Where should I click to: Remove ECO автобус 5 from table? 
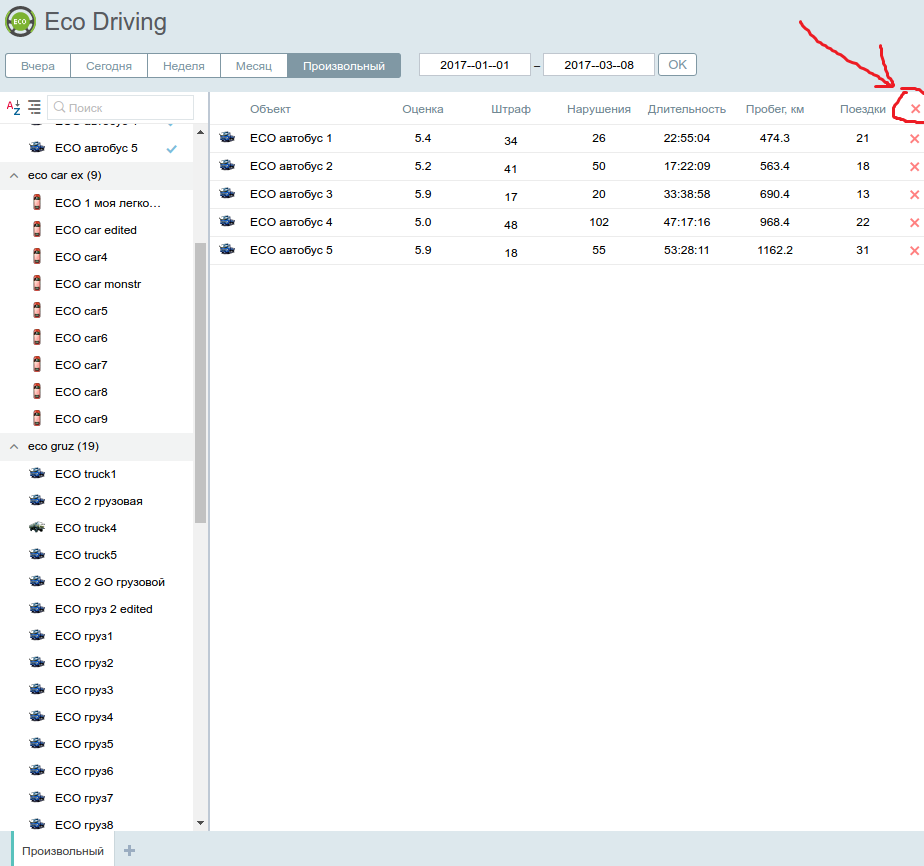coord(914,251)
